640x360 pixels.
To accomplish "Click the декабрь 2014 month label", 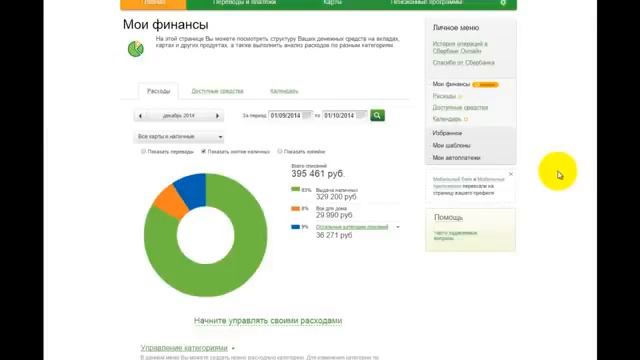I will [179, 116].
